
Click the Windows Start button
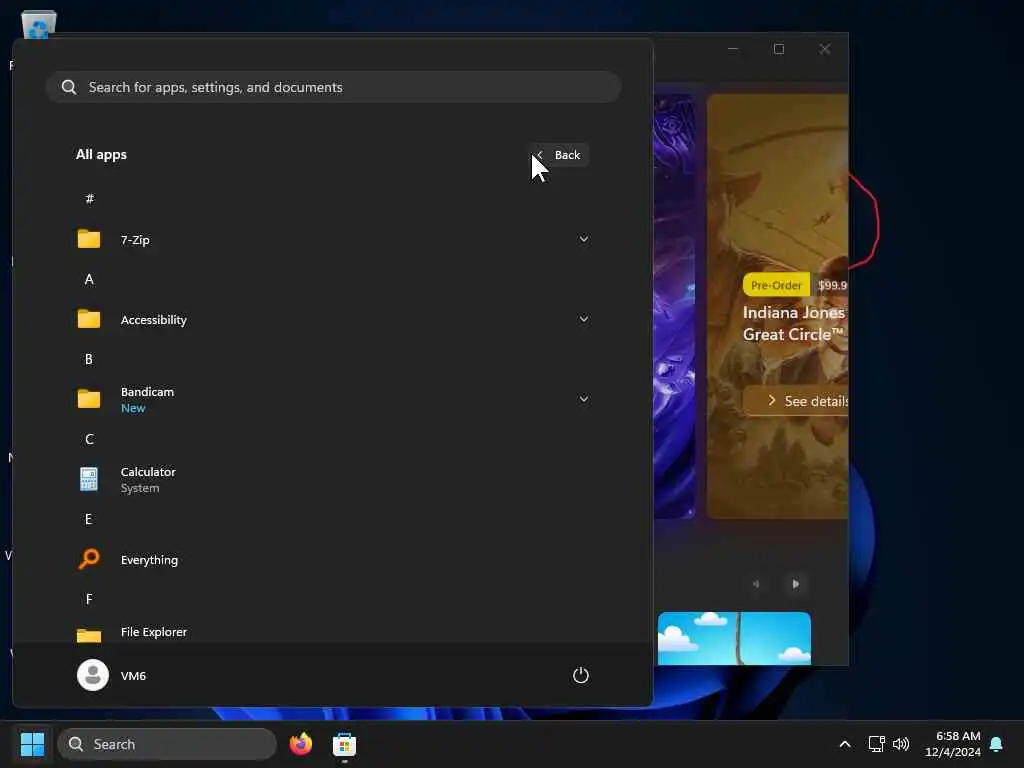coord(32,744)
